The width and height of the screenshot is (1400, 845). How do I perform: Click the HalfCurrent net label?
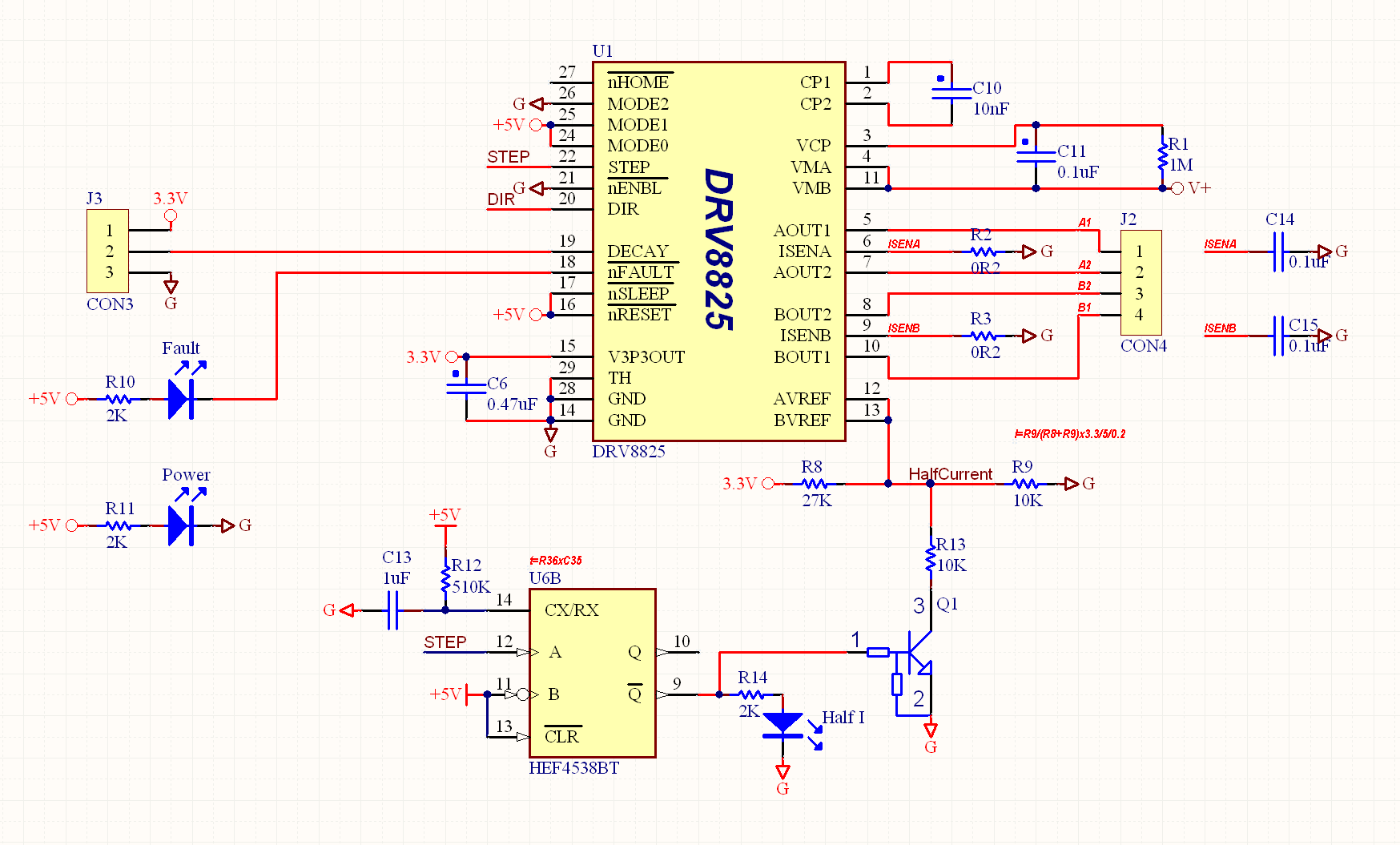pyautogui.click(x=950, y=474)
